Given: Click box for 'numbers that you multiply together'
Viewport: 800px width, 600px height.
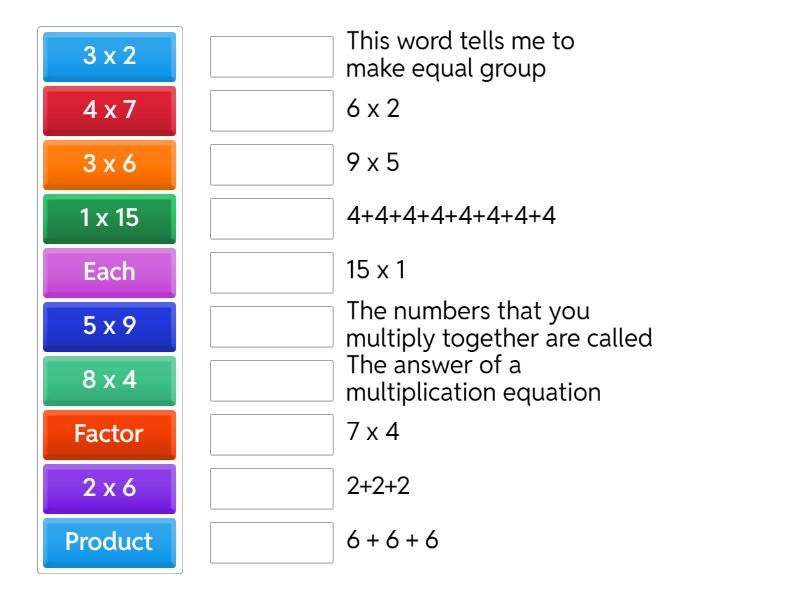Looking at the screenshot, I should point(271,327).
